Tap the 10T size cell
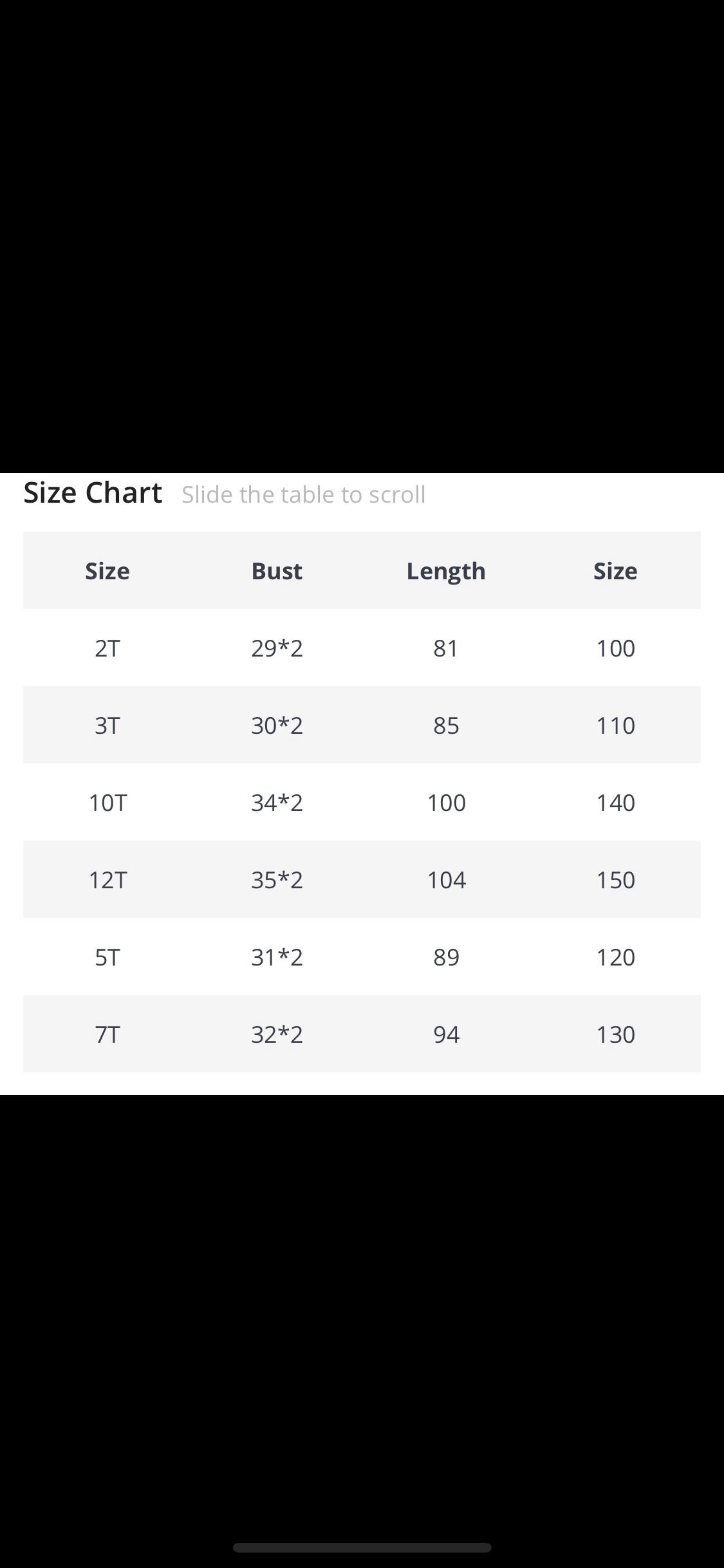 click(x=107, y=803)
